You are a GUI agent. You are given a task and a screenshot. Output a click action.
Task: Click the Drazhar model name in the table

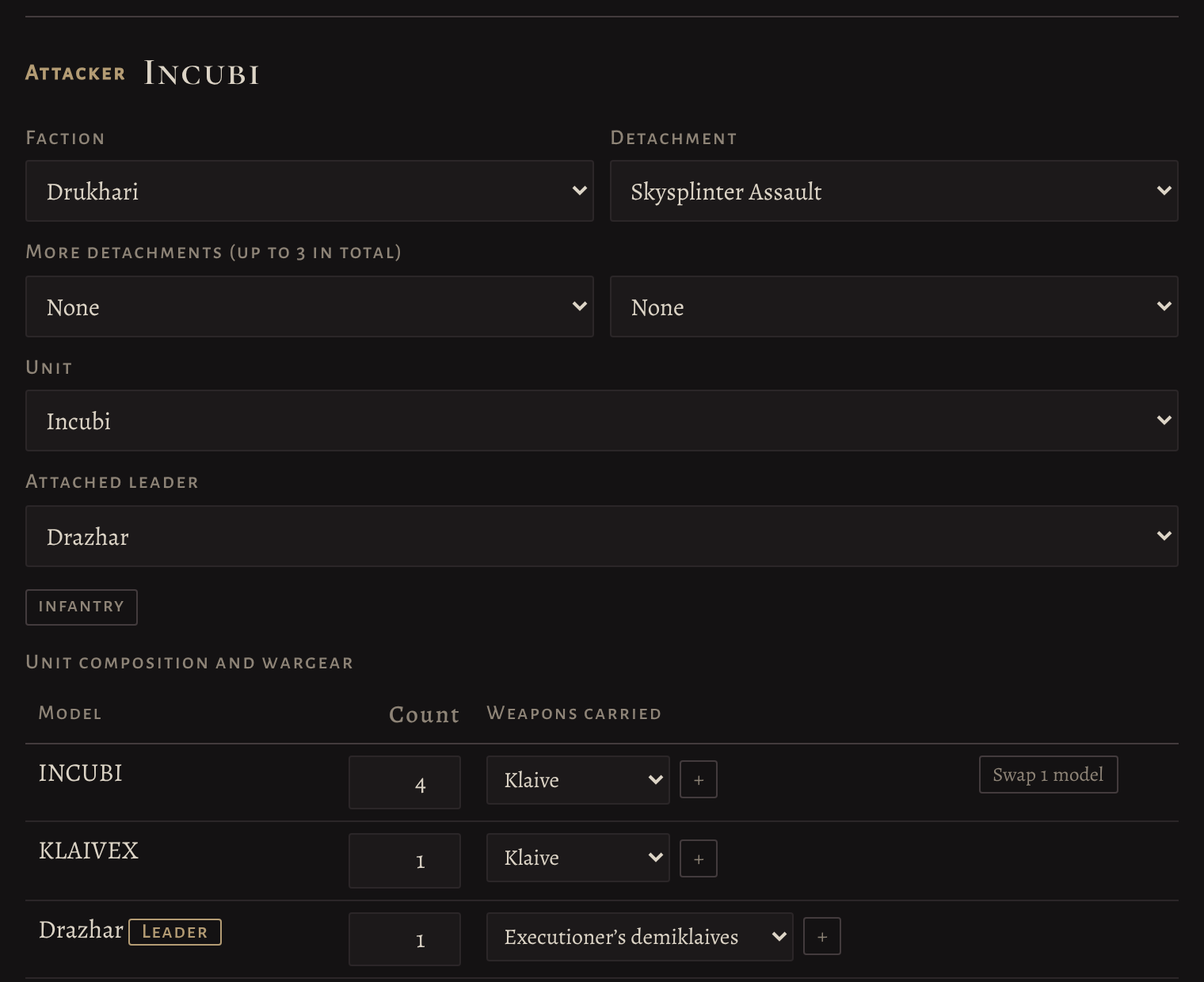(x=81, y=930)
